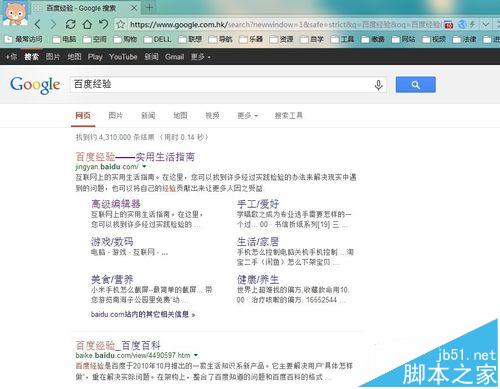Open Play in Google's black bar
Viewport: 500px width, 389px height.
click(x=95, y=57)
